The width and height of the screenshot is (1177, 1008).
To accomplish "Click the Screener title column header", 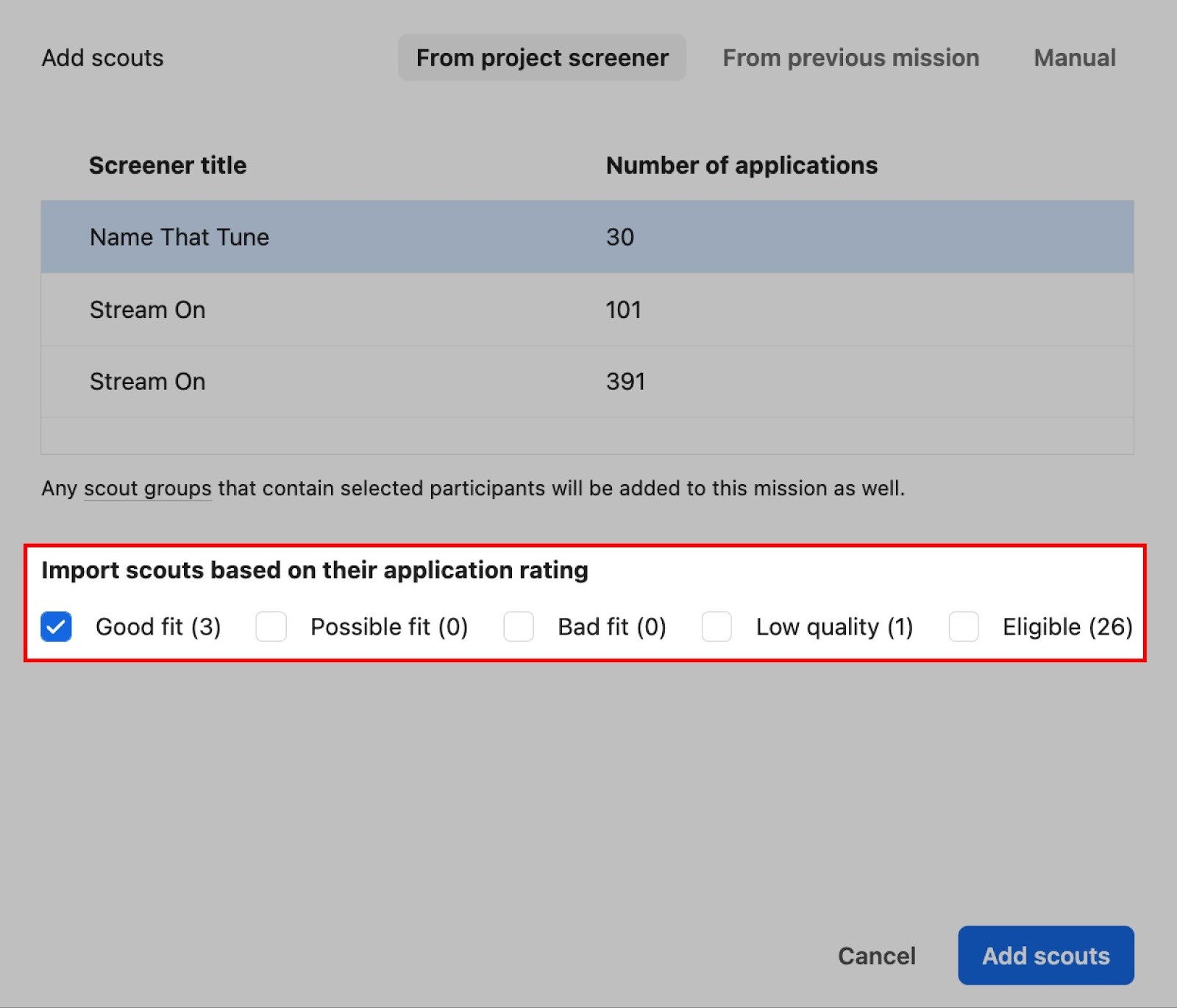I will pyautogui.click(x=168, y=166).
